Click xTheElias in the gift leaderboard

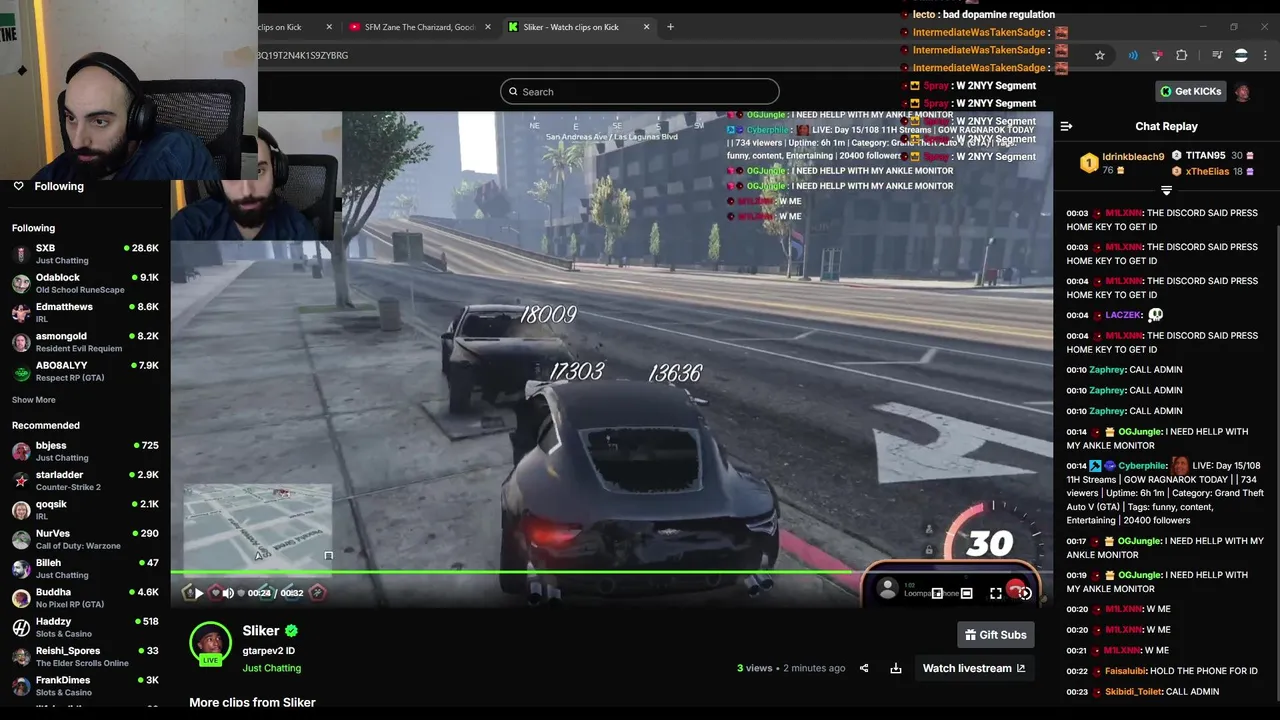[1207, 172]
